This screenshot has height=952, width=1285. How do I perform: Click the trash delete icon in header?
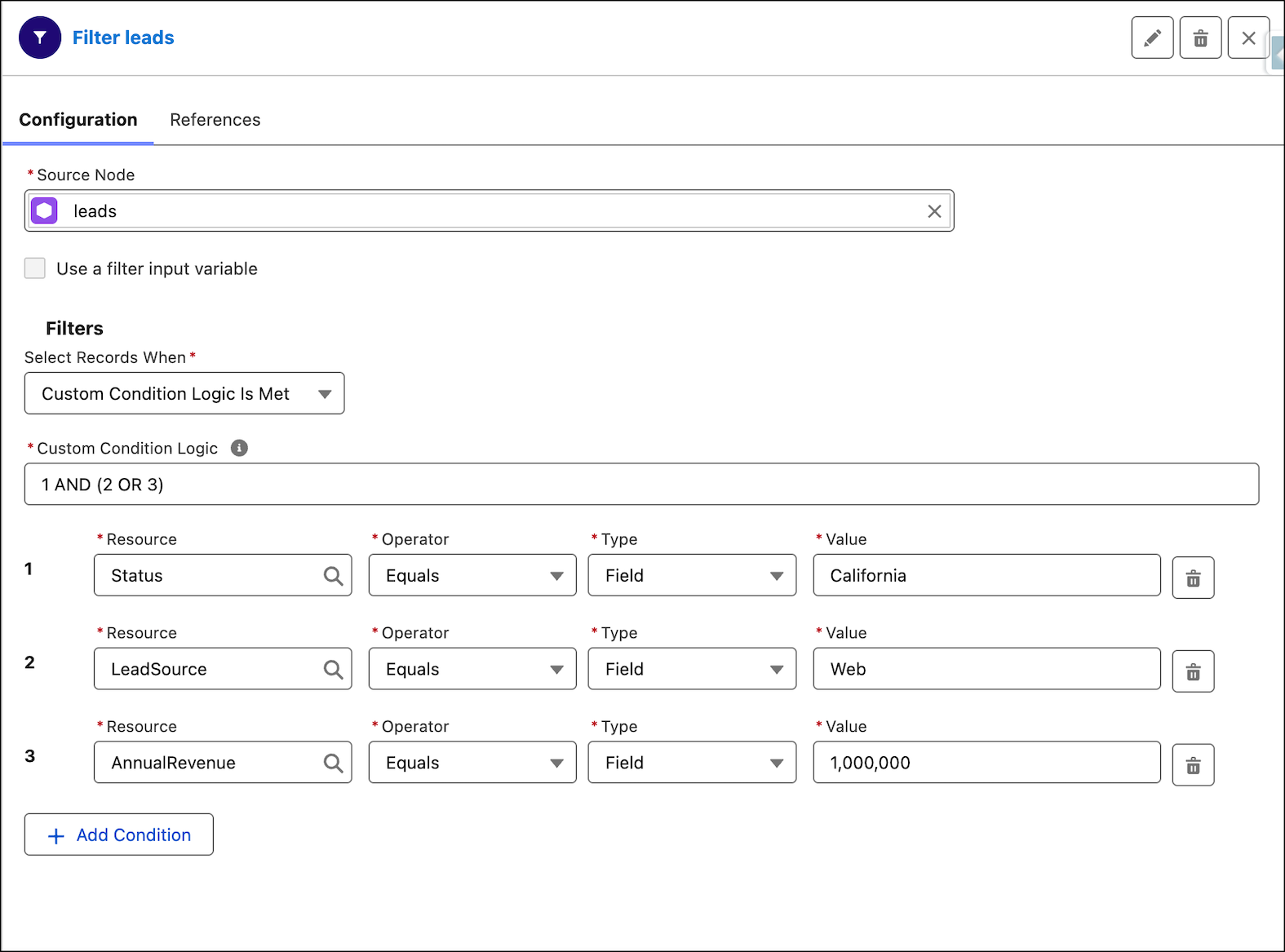(1200, 38)
